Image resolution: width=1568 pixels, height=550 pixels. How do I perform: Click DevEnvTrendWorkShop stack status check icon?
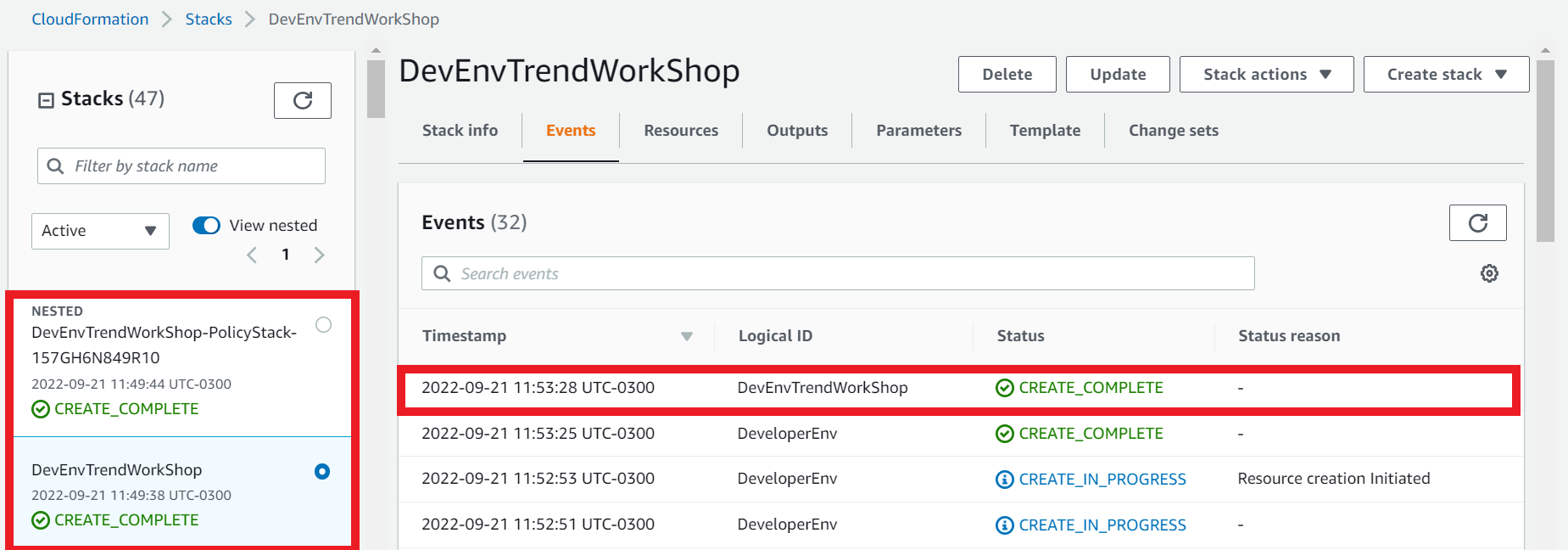(41, 520)
